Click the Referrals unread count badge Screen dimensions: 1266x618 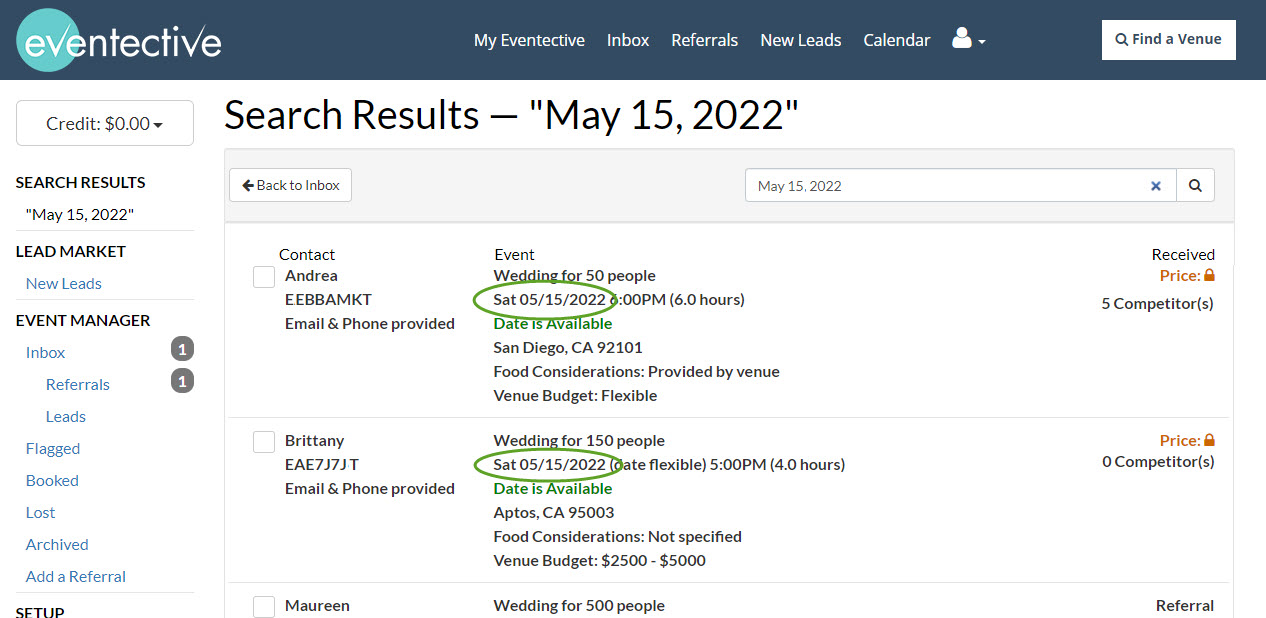click(182, 381)
